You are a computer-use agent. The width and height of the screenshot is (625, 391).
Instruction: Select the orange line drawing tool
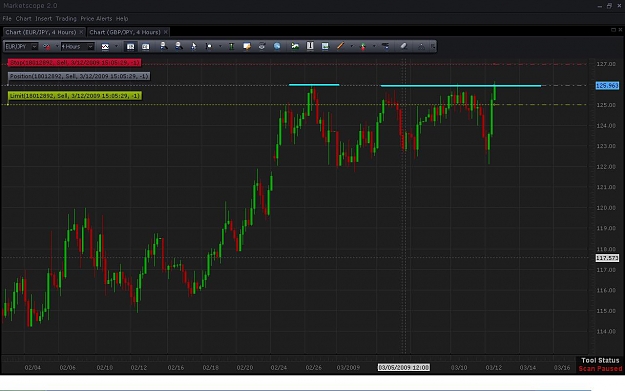pyautogui.click(x=340, y=46)
